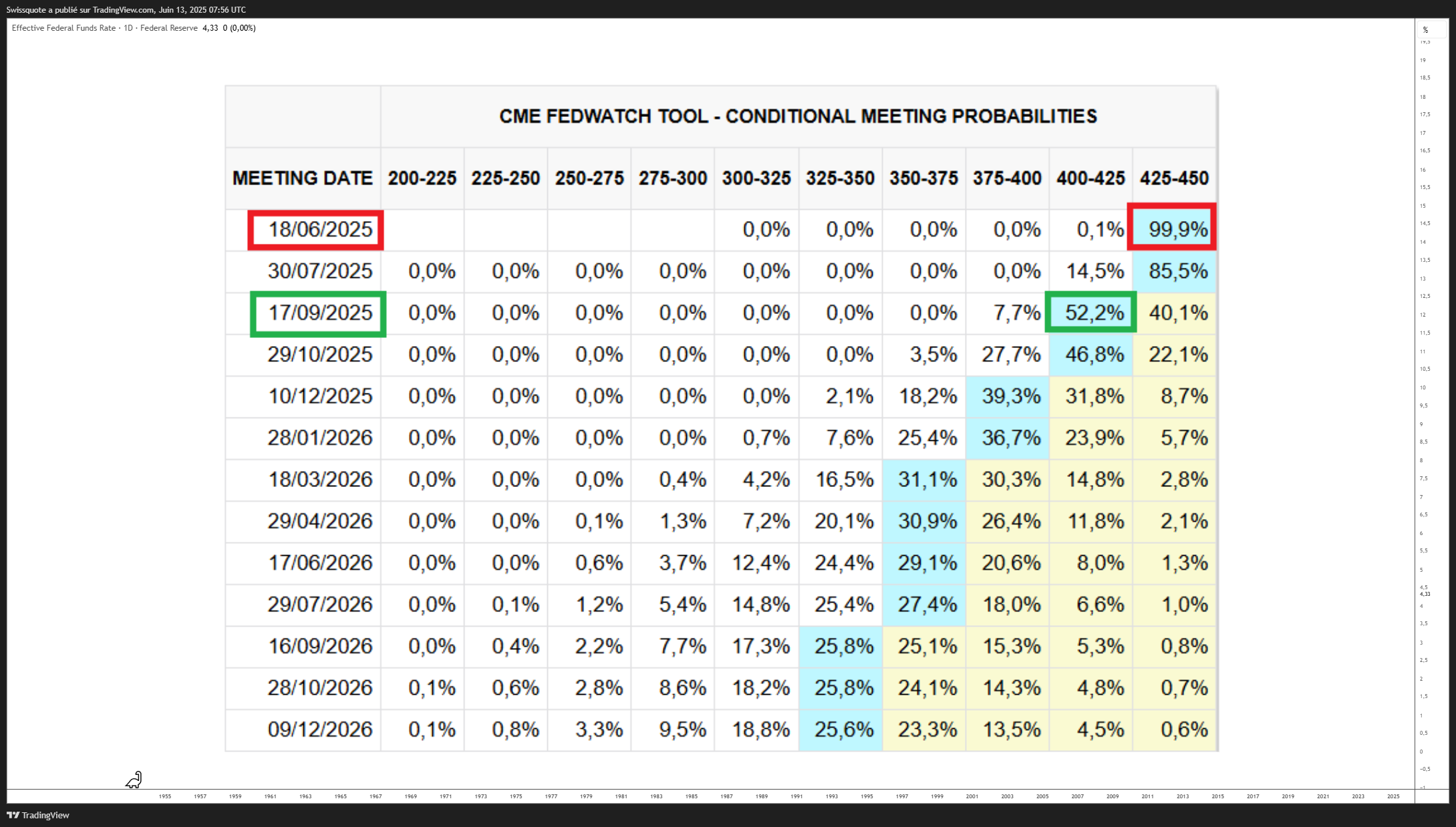The image size is (1456, 827).
Task: Click the 29/07/2026 meeting date
Action: (x=320, y=605)
